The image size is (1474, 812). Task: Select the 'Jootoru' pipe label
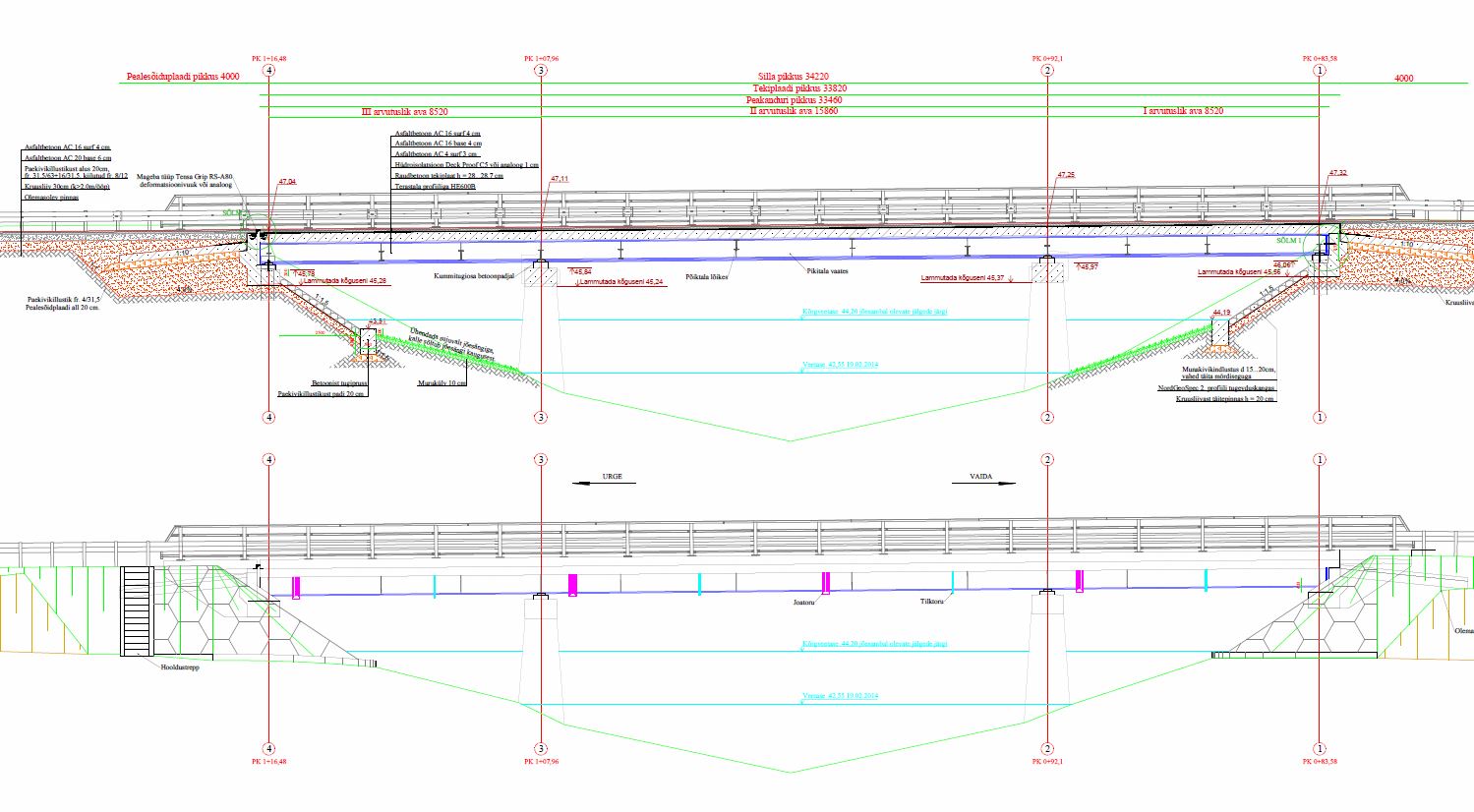point(804,603)
